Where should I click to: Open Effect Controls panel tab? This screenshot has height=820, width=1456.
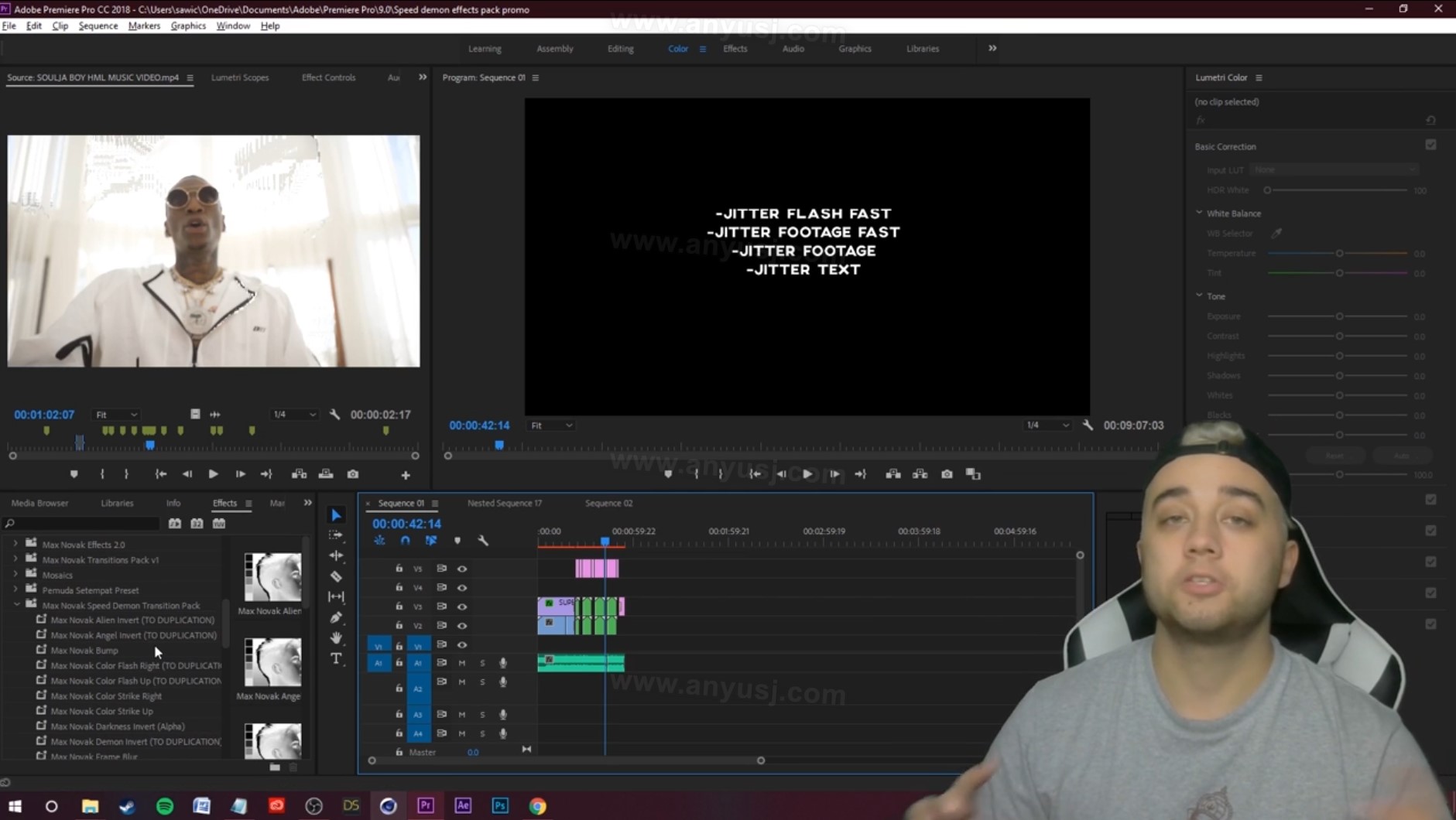click(328, 77)
